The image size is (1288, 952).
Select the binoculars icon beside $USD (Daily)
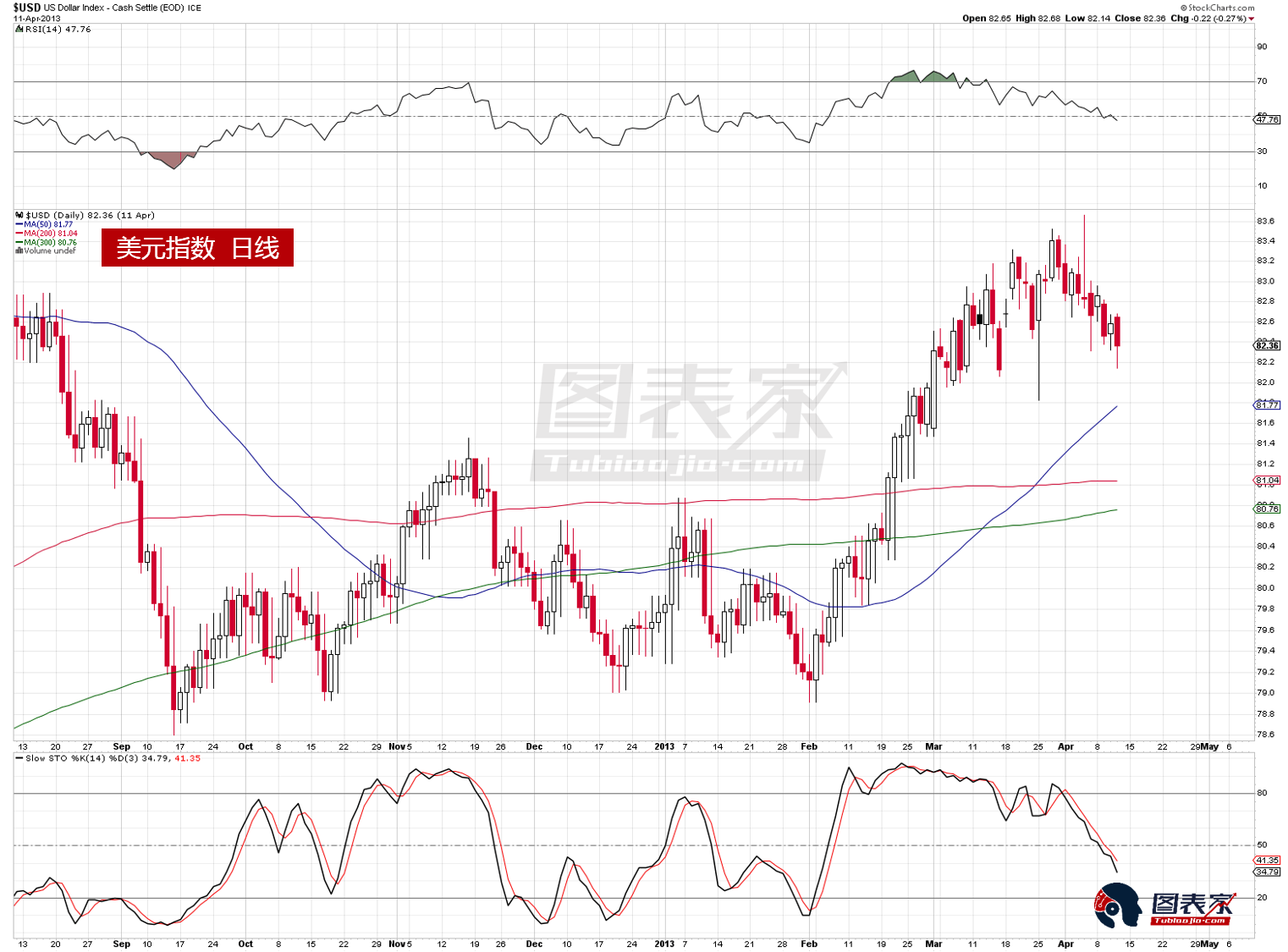point(17,215)
